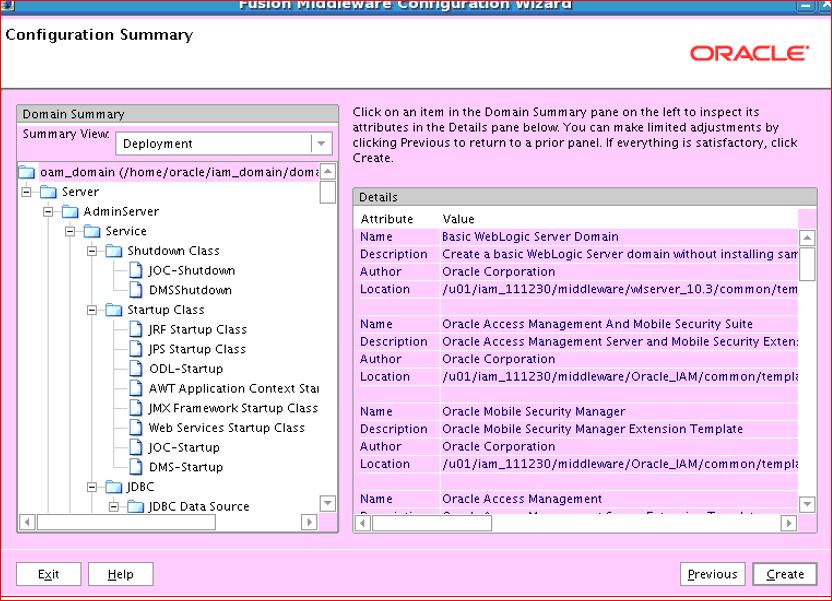Click the AdminServer folder icon
This screenshot has width=832, height=601.
70,211
